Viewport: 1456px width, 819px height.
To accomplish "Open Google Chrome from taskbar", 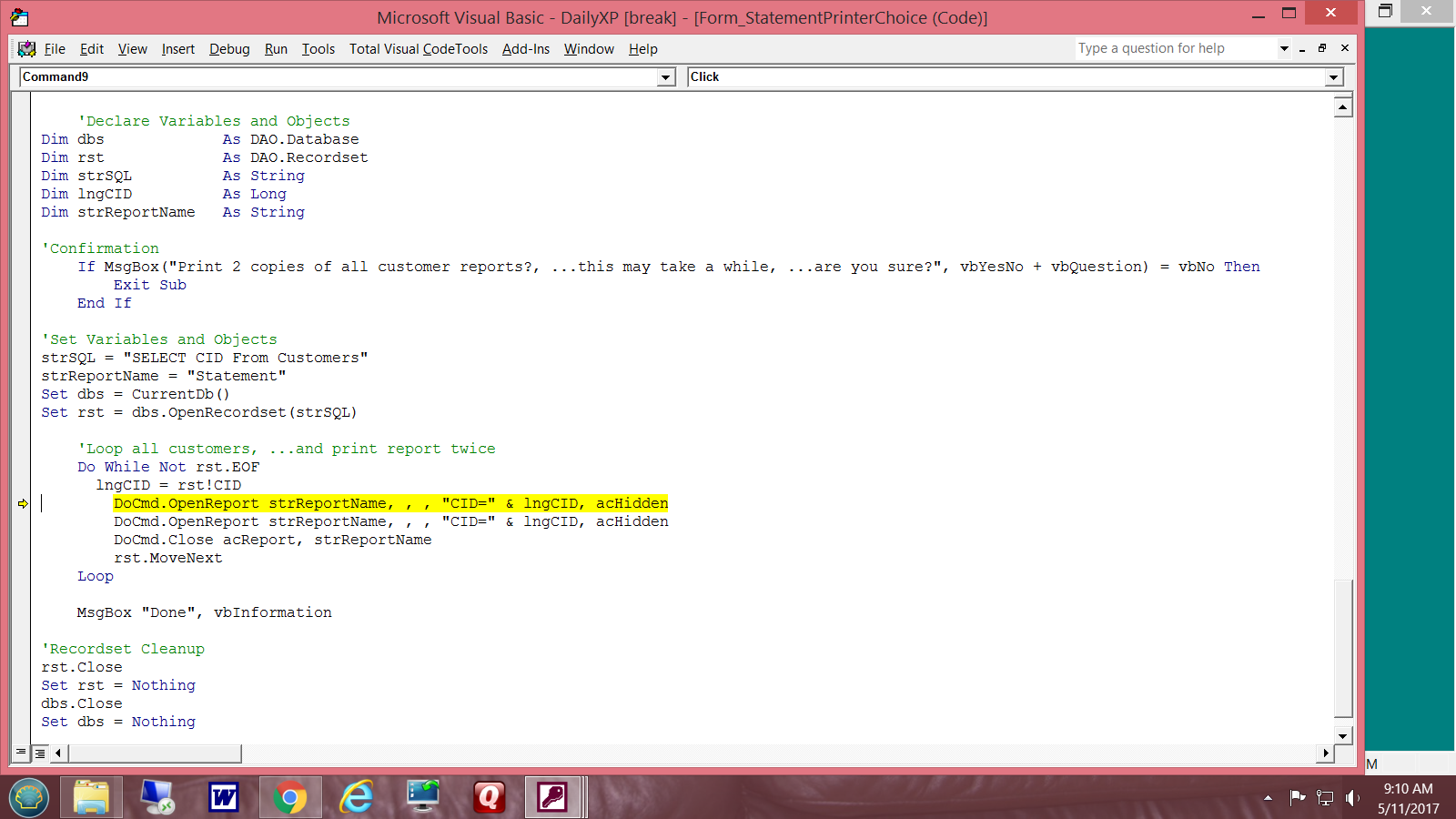I will [x=290, y=797].
